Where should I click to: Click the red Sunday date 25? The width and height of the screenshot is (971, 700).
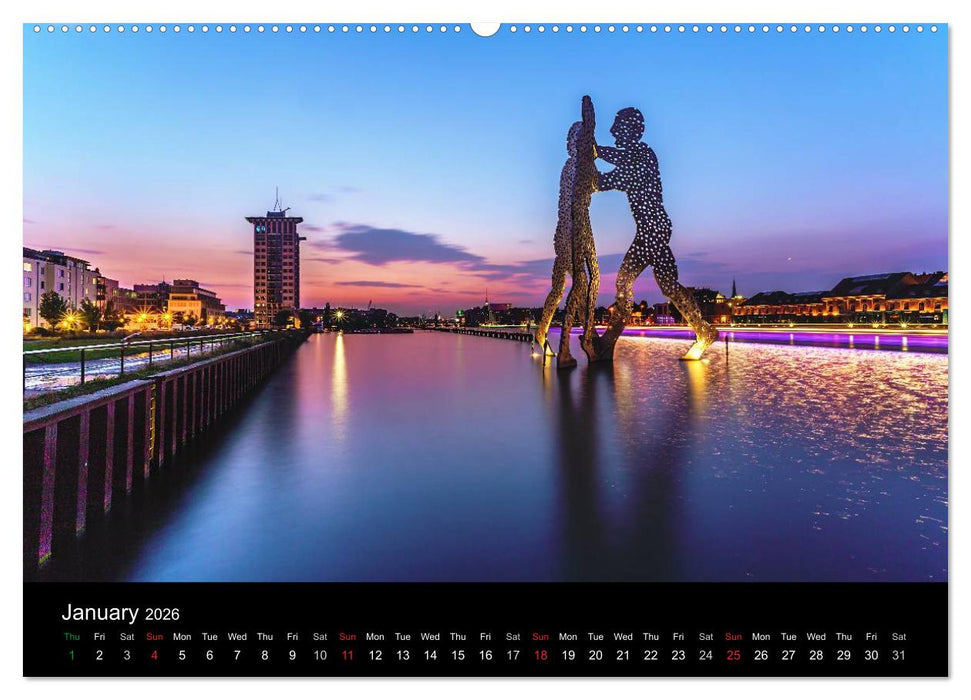pos(735,654)
